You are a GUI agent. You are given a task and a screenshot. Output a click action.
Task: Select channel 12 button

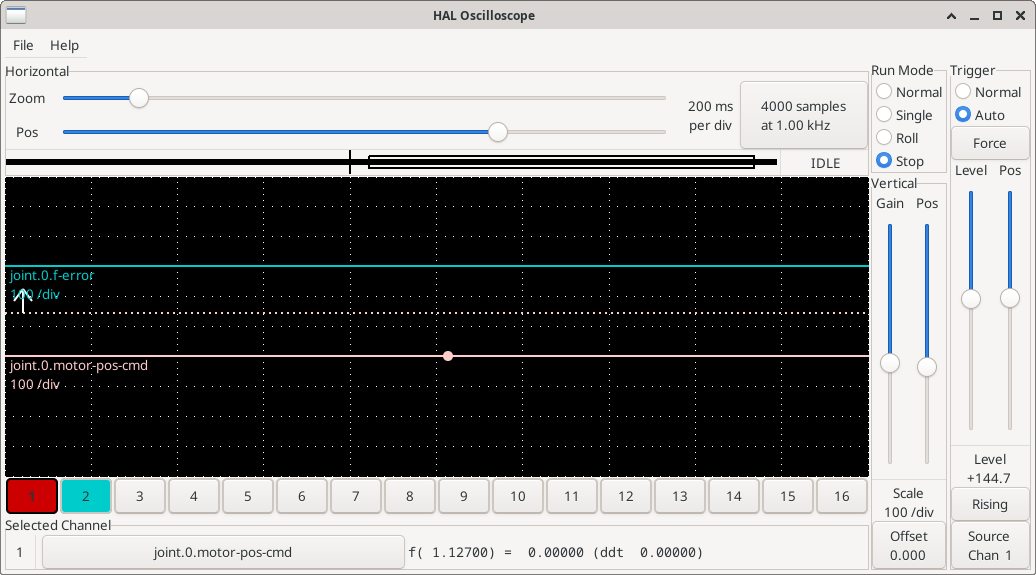coord(626,496)
